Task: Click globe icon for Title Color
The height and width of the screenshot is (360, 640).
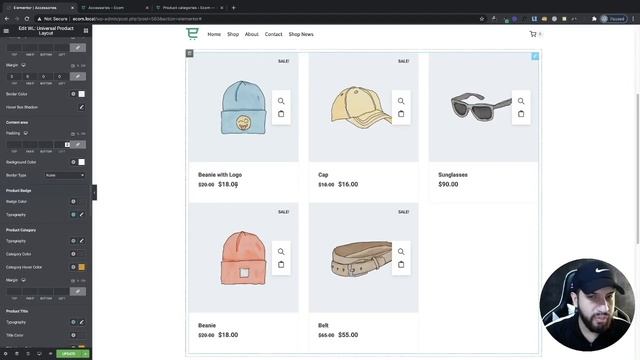Action: (73, 335)
